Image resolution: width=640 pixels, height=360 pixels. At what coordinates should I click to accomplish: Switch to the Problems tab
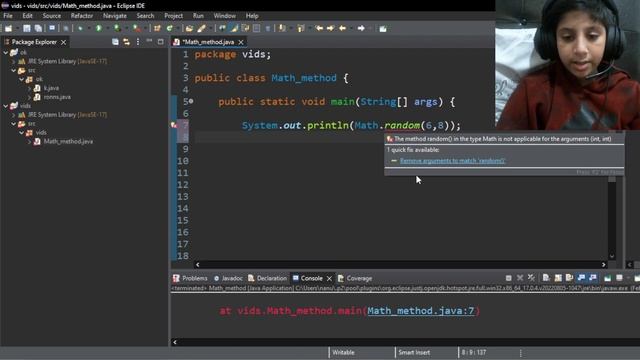tap(190, 278)
